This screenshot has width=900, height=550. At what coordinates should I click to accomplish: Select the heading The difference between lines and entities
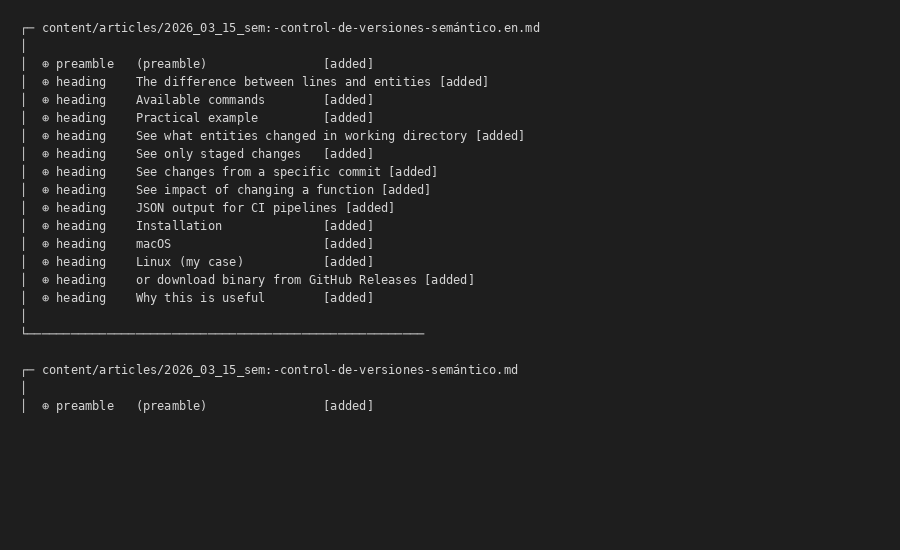click(x=284, y=82)
